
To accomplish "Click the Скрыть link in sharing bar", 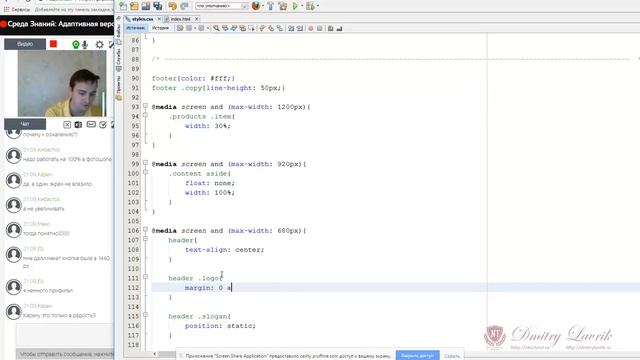I will click(452, 356).
